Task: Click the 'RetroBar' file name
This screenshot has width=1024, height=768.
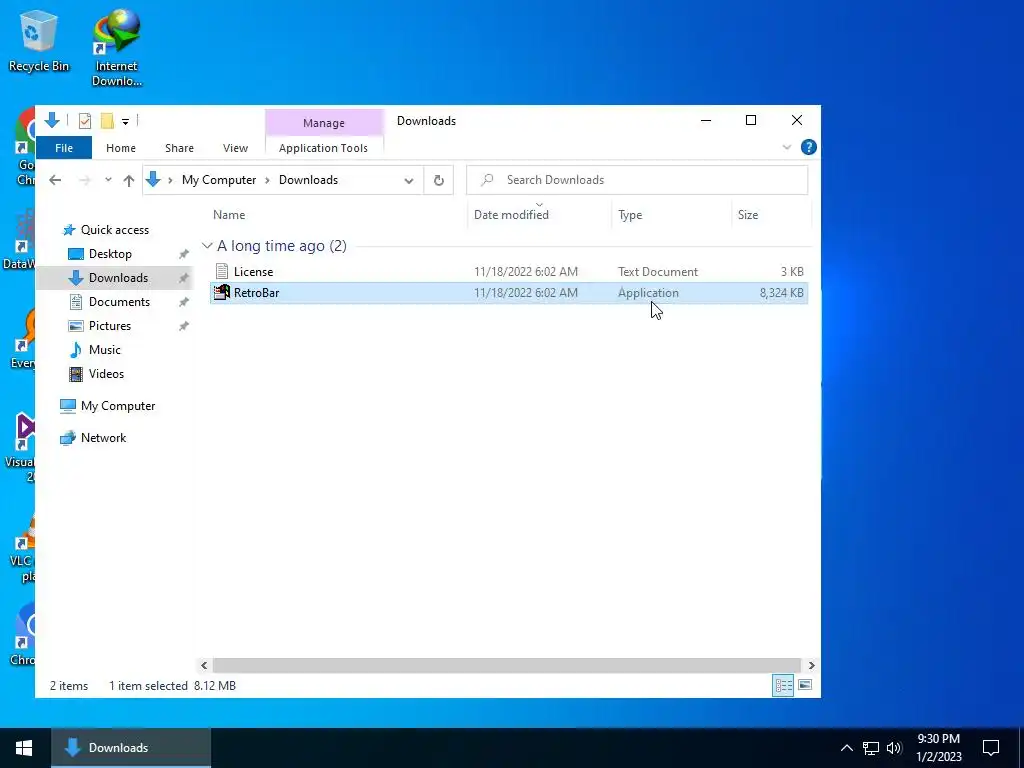Action: [x=257, y=293]
